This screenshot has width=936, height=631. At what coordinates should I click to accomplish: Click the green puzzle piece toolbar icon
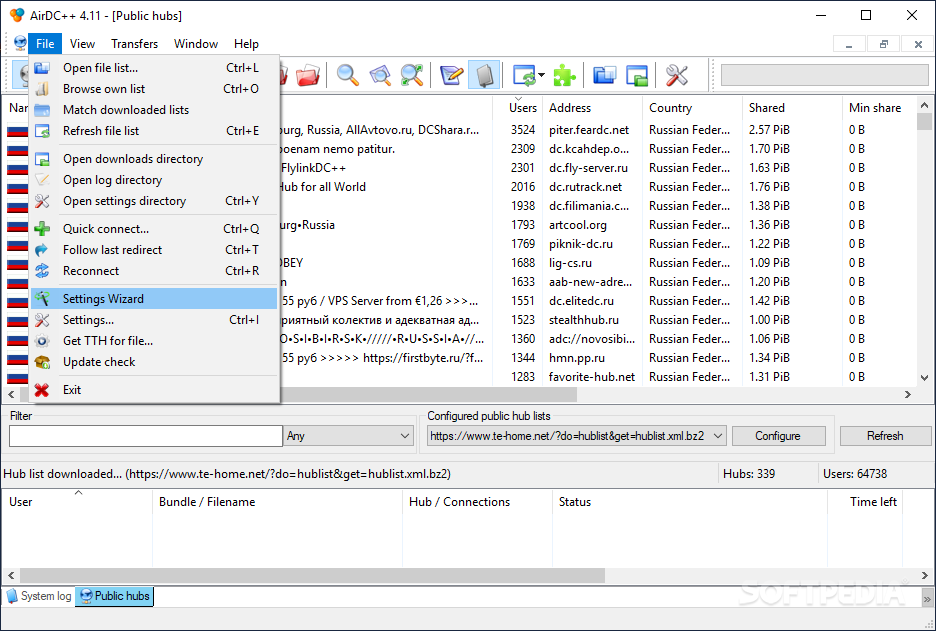click(x=564, y=75)
